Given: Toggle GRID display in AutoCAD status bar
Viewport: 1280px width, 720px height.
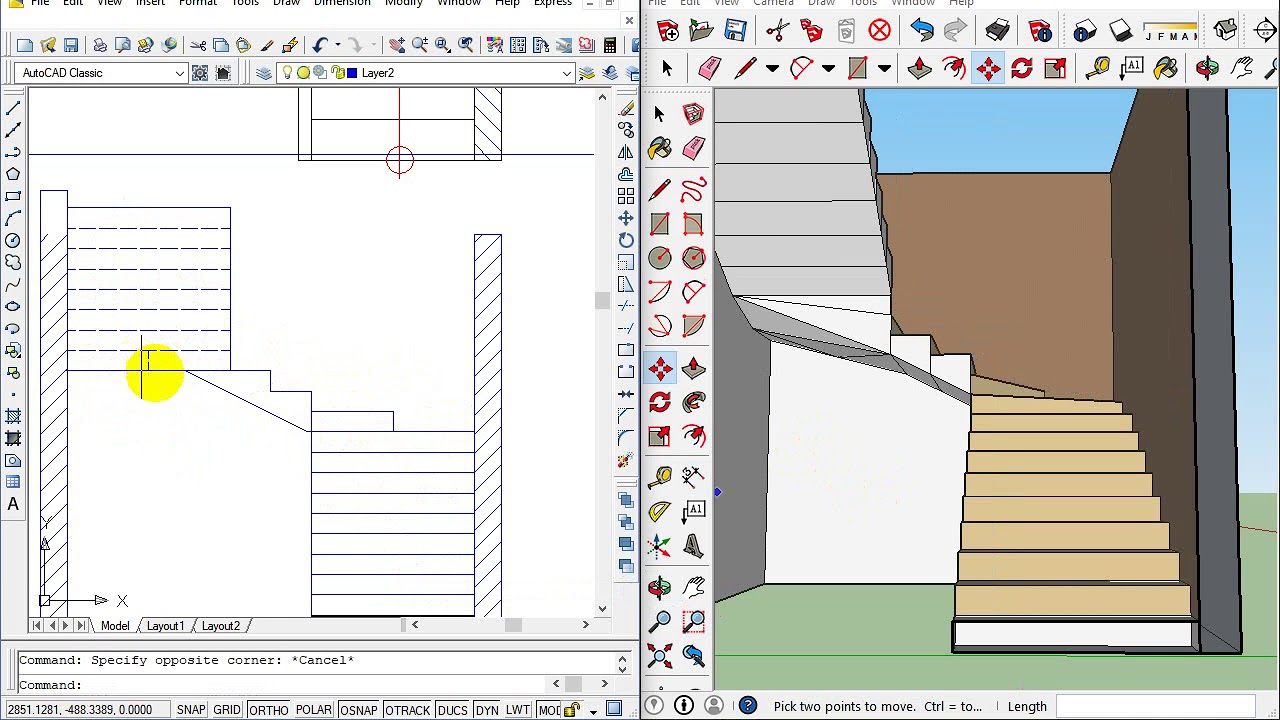Looking at the screenshot, I should (x=227, y=710).
